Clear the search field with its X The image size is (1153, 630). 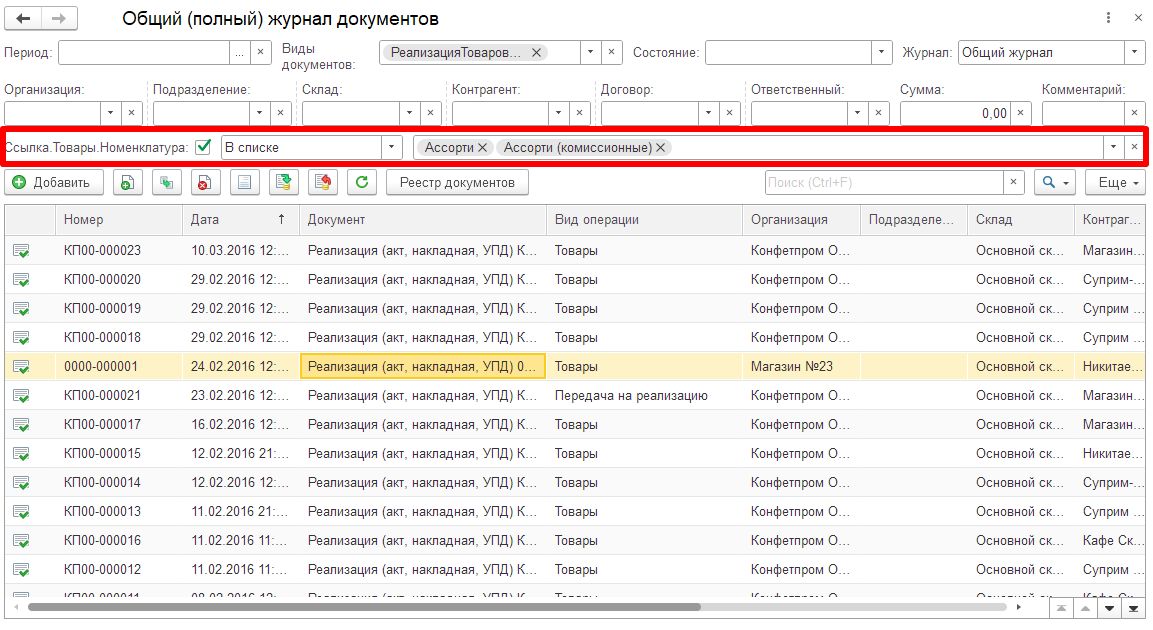coord(1013,182)
